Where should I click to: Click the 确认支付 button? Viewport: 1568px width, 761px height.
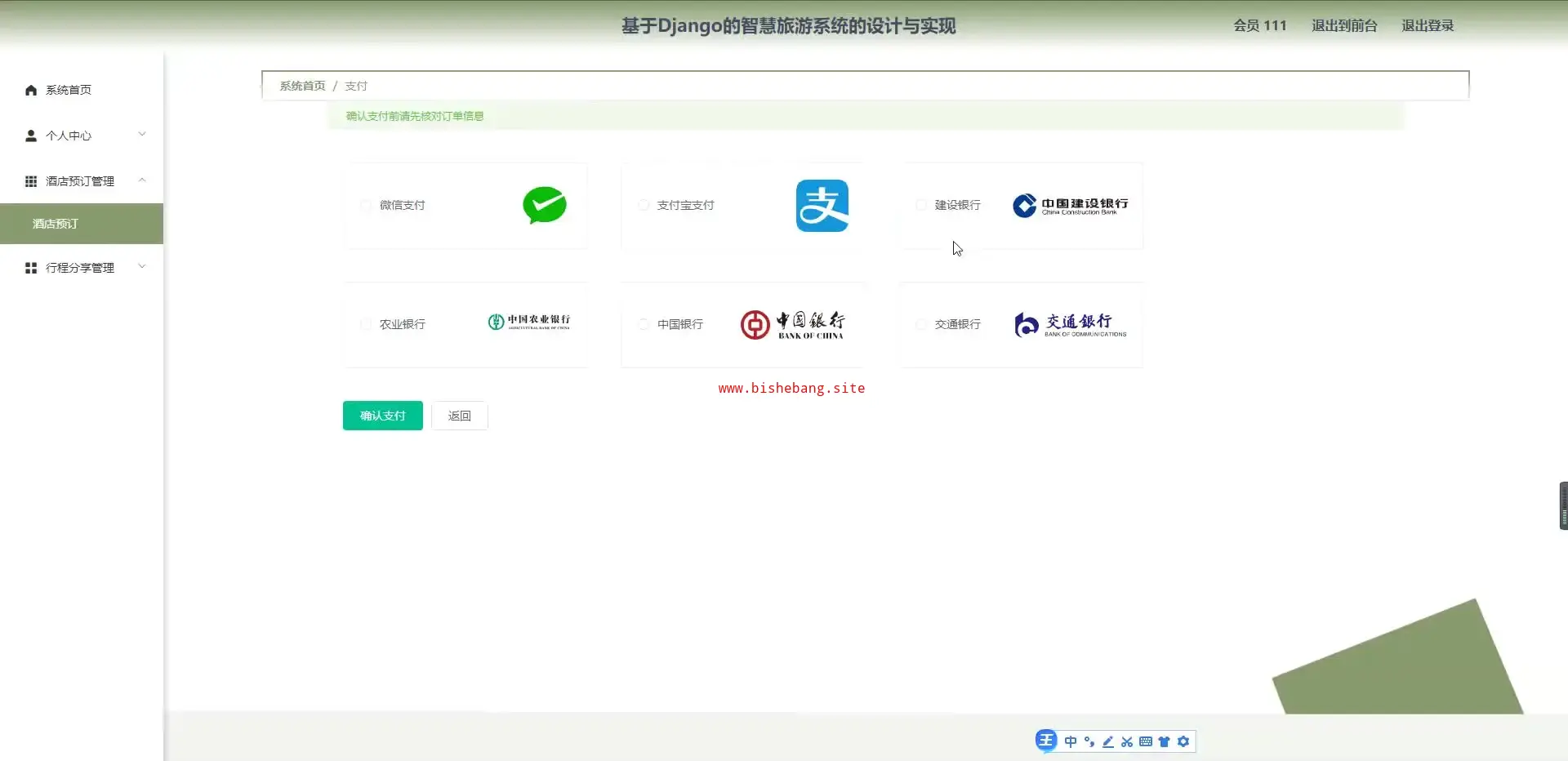click(383, 416)
